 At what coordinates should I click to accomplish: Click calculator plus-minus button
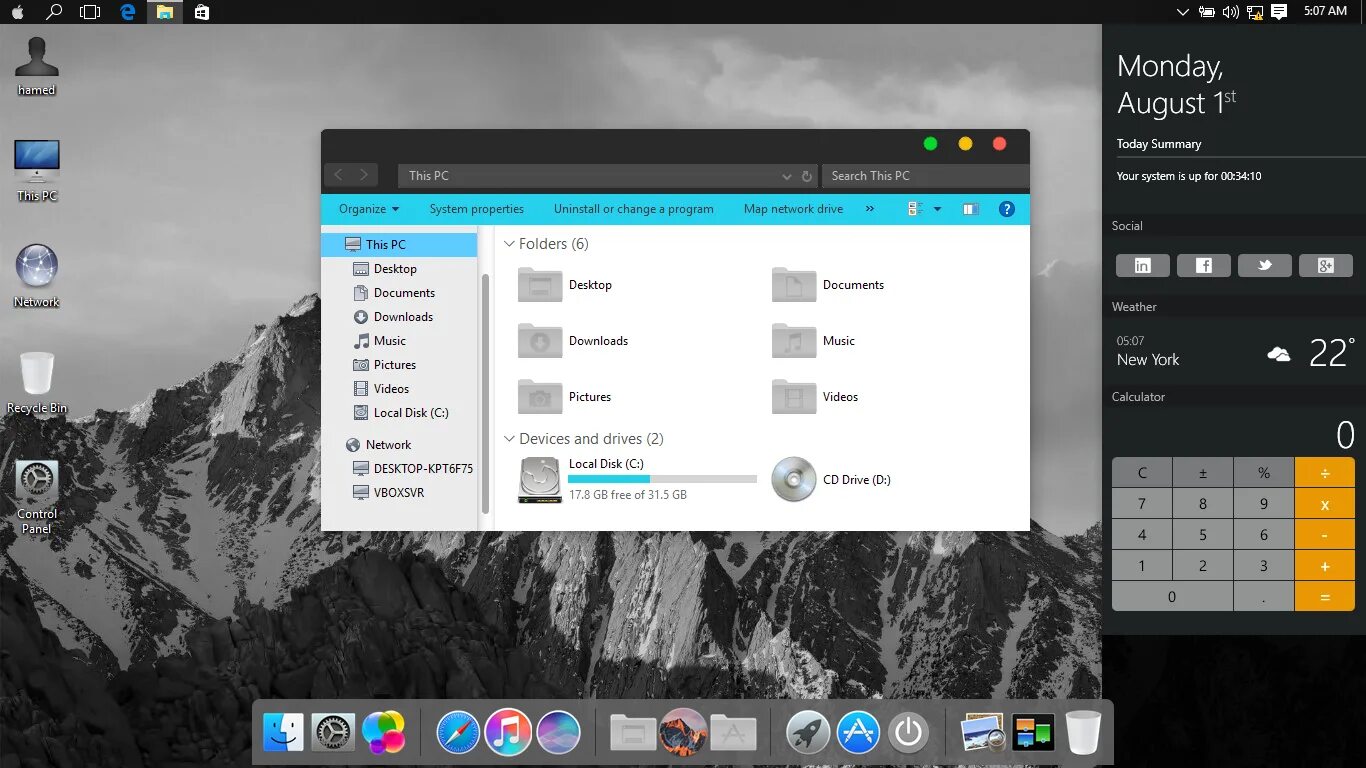coord(1203,473)
